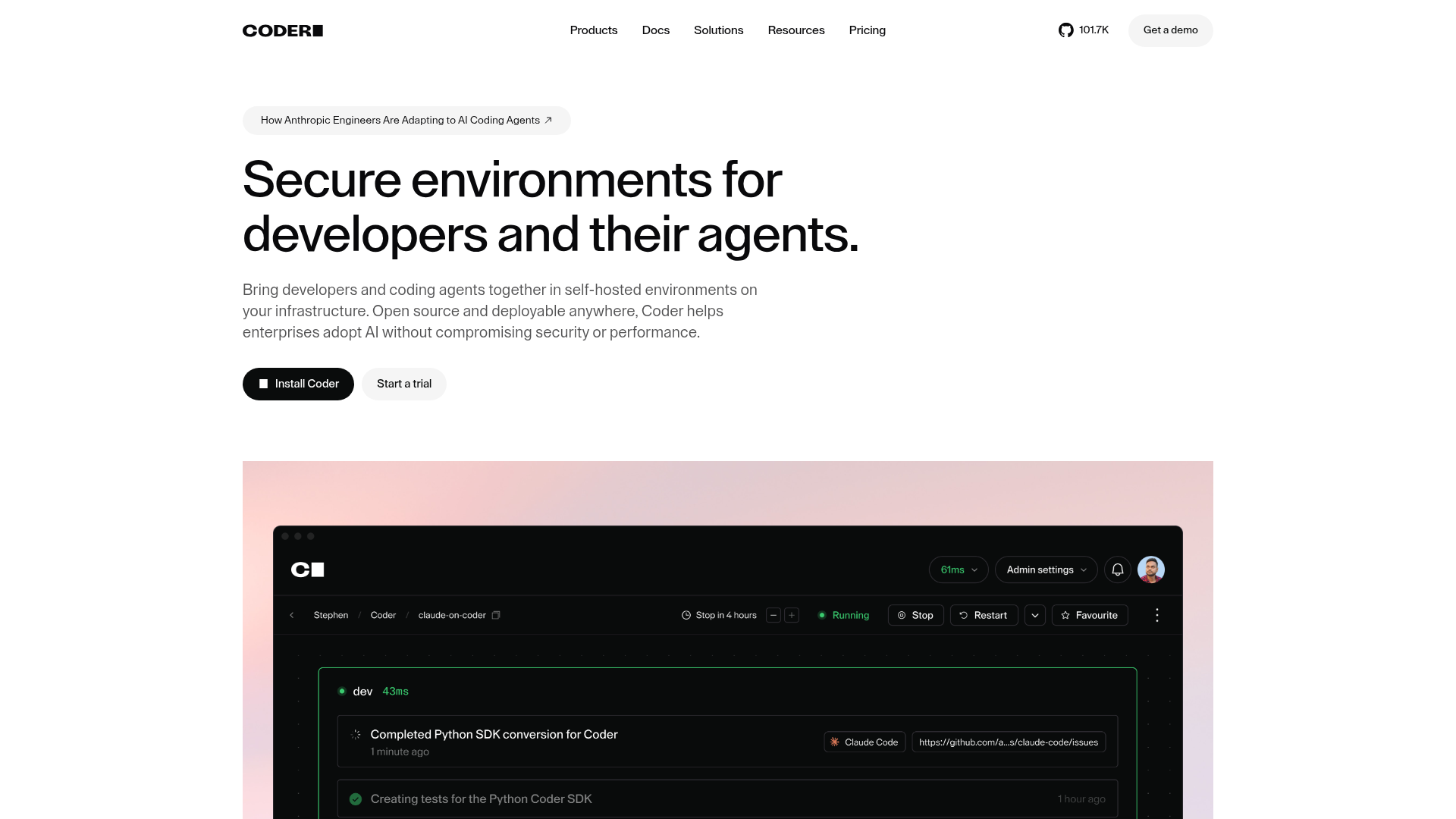Toggle the Favourite star button
The width and height of the screenshot is (1456, 819).
(1089, 615)
